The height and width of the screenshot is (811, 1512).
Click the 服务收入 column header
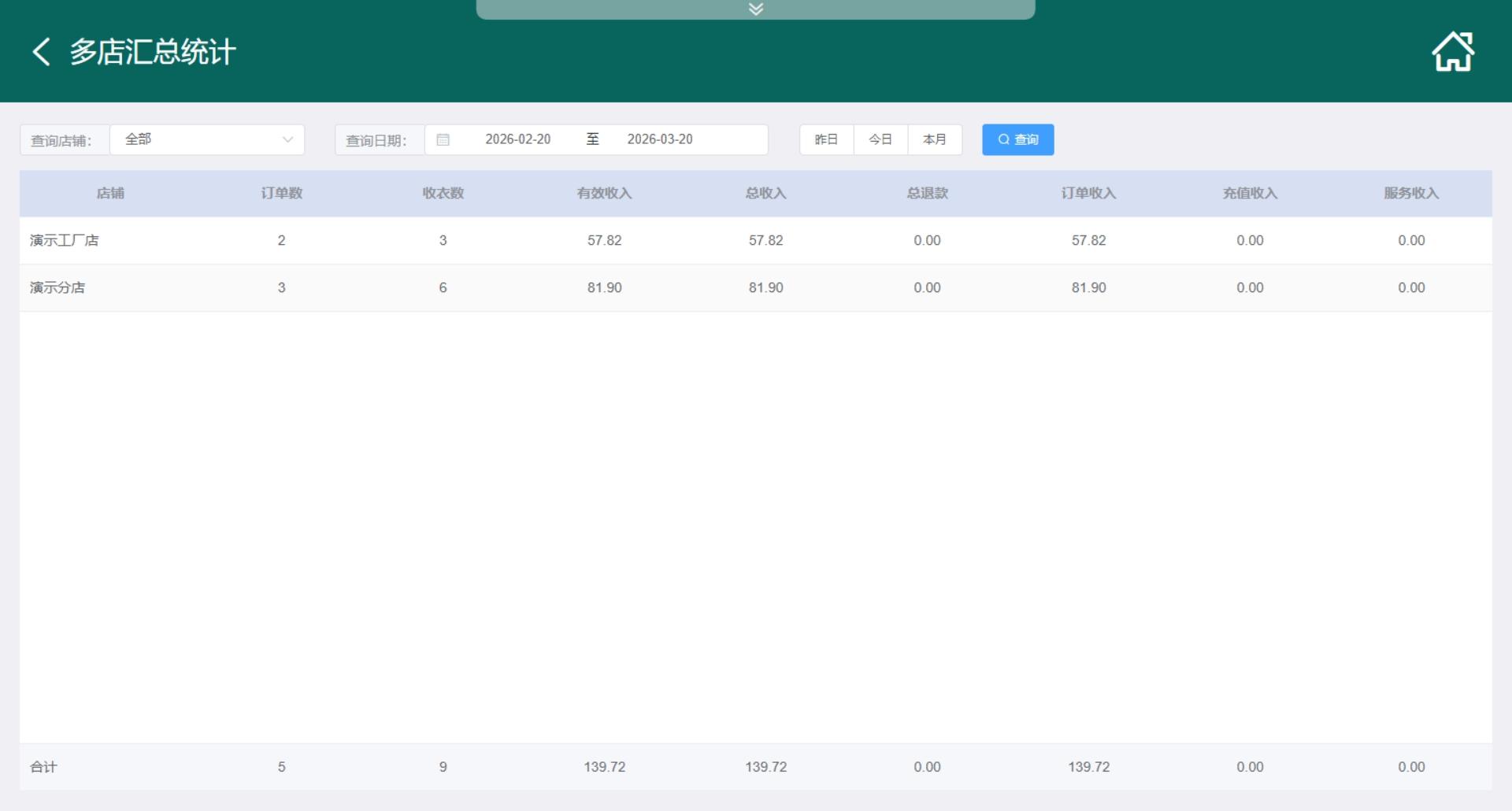[x=1411, y=193]
